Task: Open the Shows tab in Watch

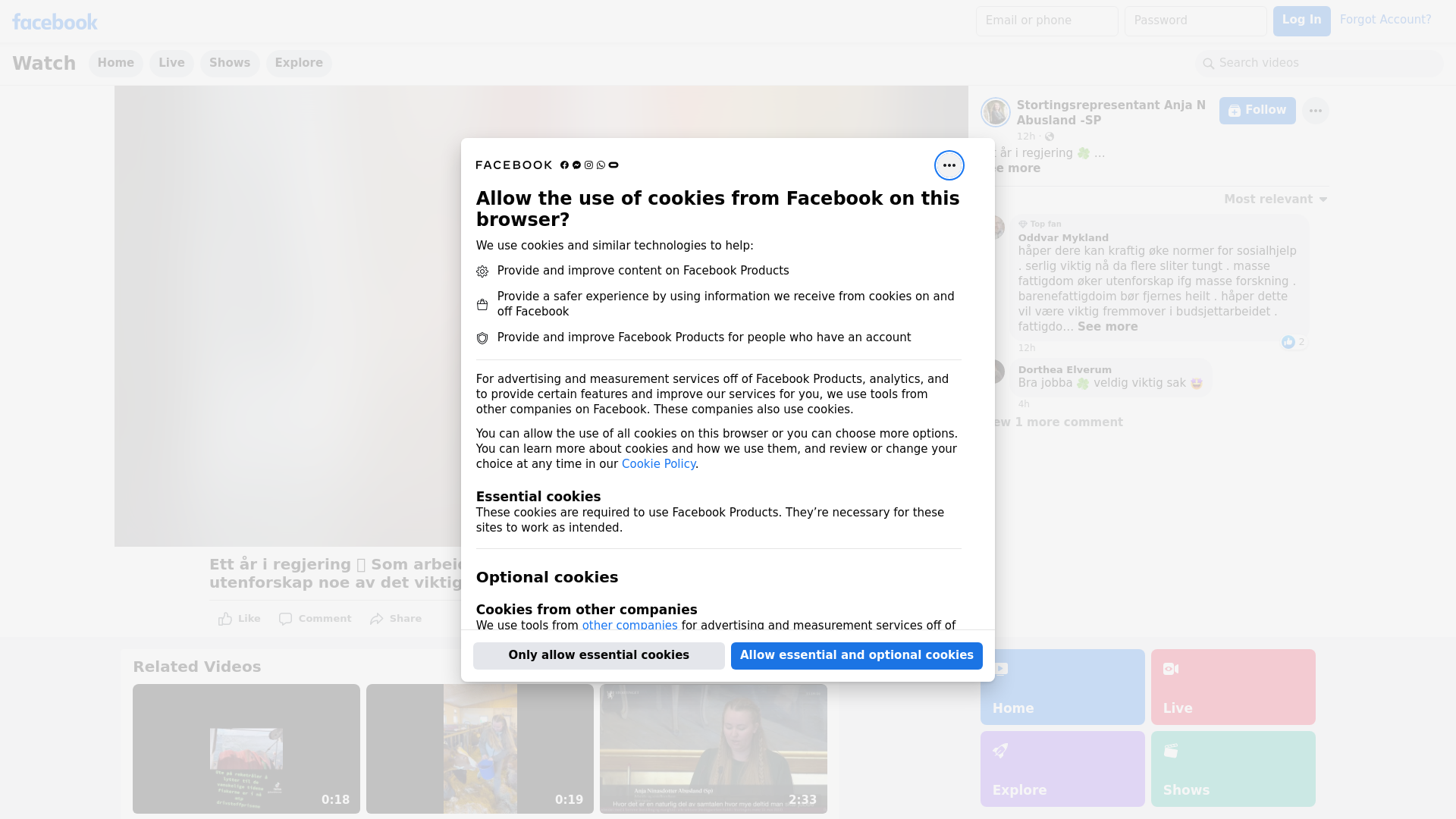Action: tap(229, 63)
